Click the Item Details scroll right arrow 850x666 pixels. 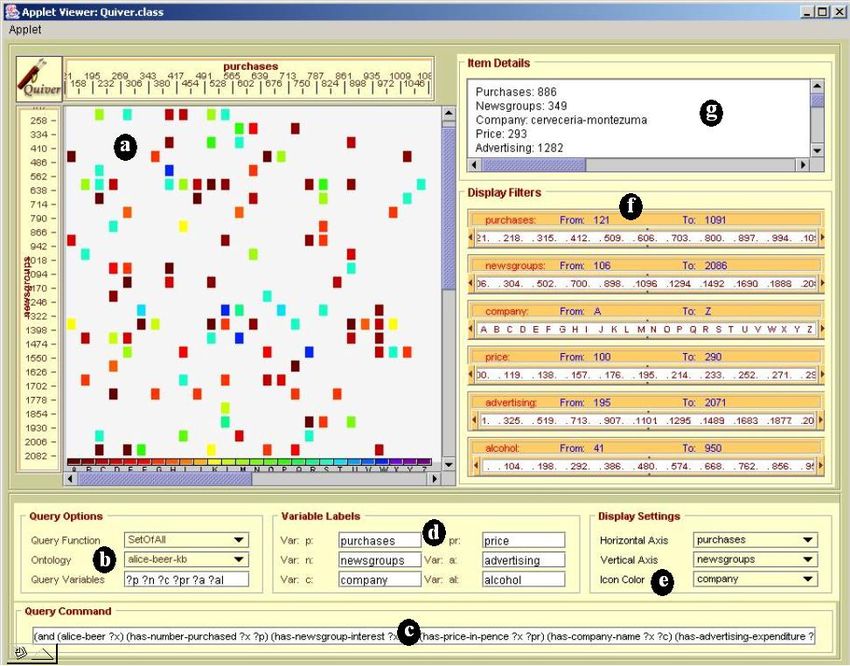(803, 164)
